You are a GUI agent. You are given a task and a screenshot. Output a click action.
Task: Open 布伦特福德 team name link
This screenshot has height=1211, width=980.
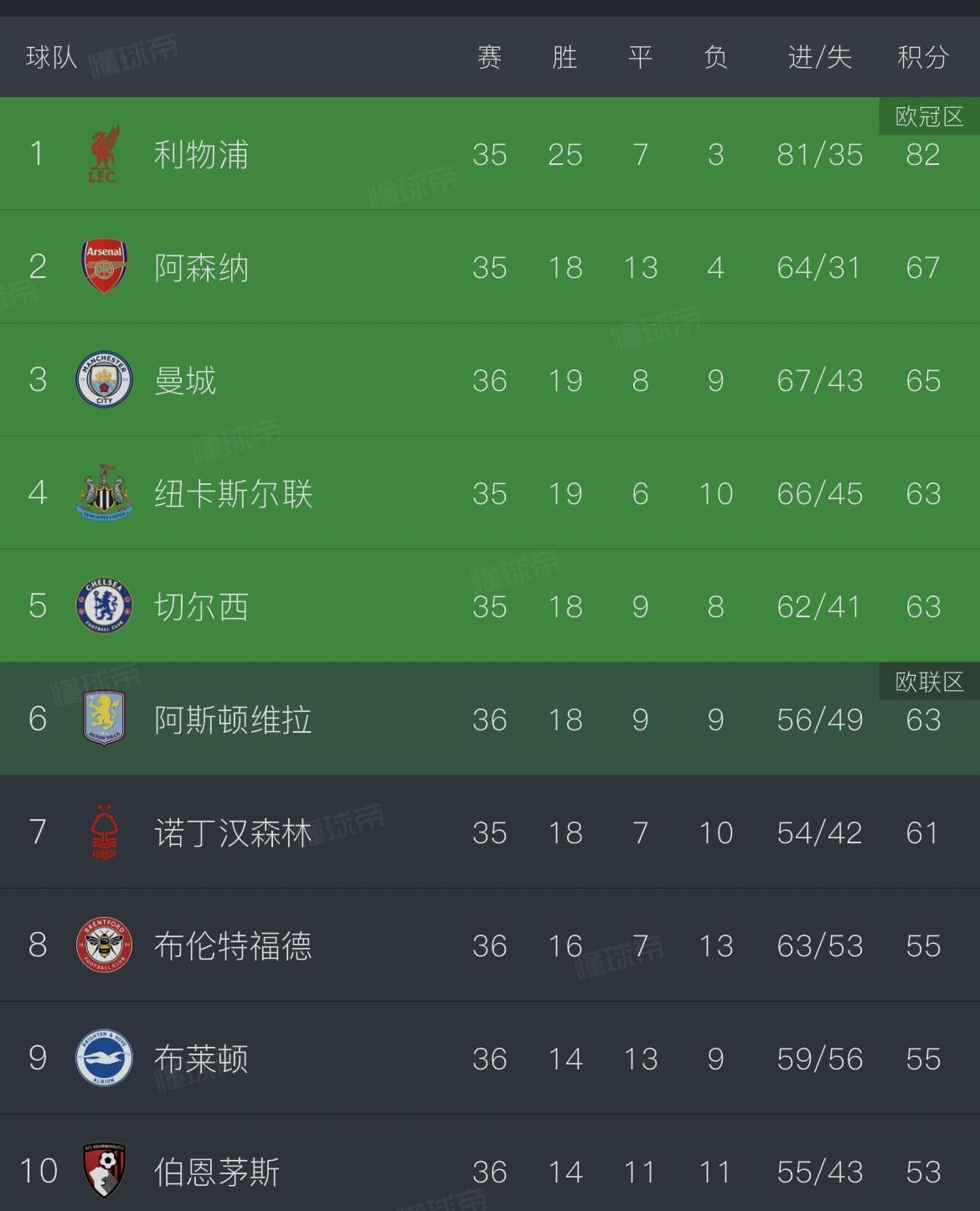[x=233, y=946]
